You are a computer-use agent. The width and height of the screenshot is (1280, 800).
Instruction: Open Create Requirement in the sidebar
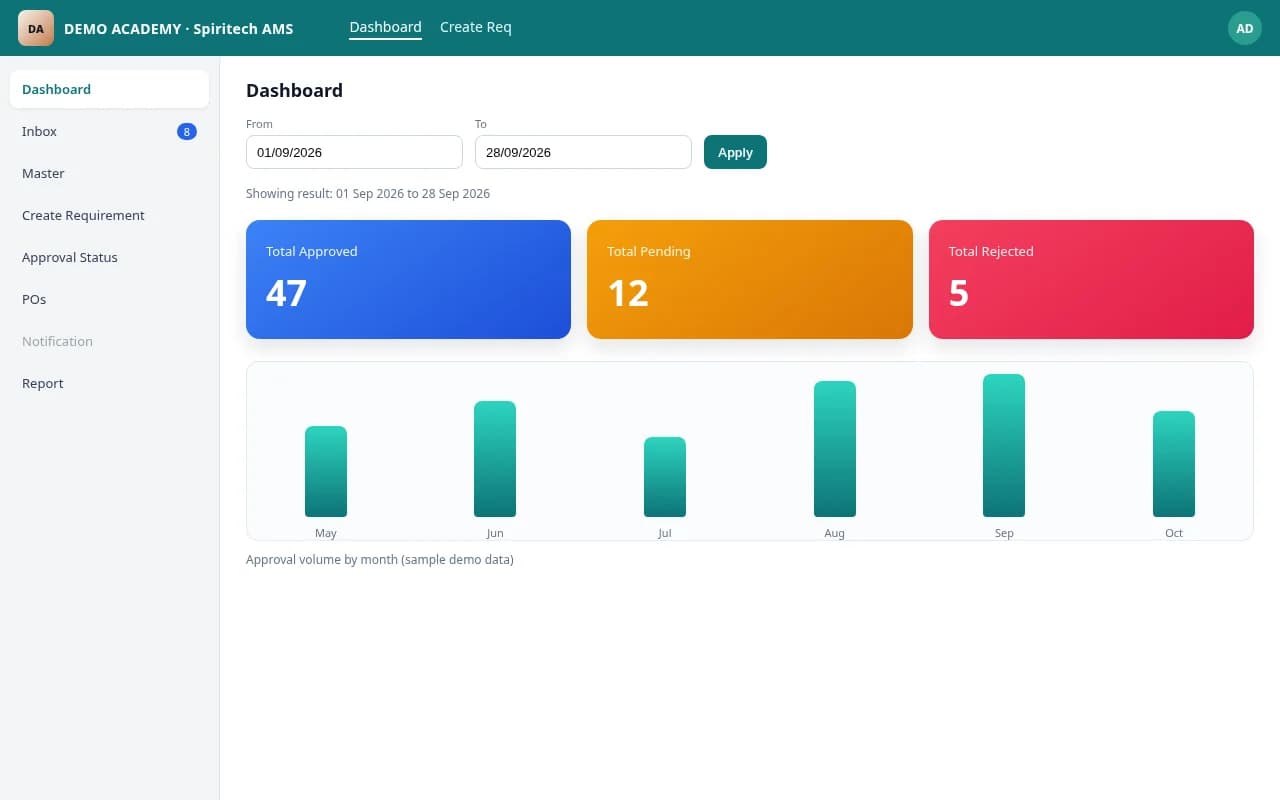click(x=109, y=215)
